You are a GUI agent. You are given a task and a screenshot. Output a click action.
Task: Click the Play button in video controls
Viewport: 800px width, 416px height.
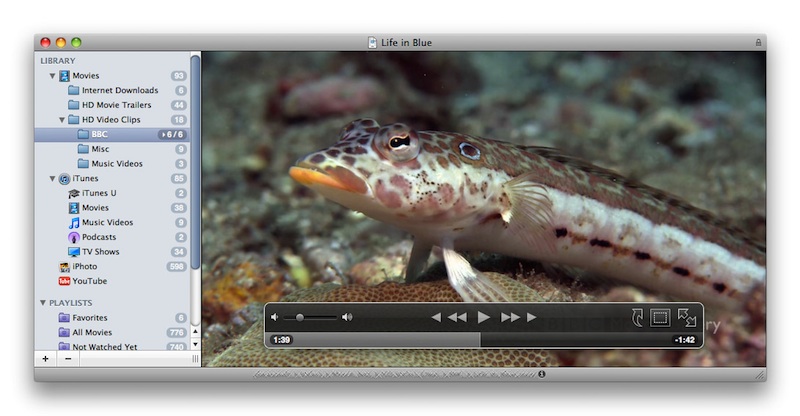(x=484, y=317)
